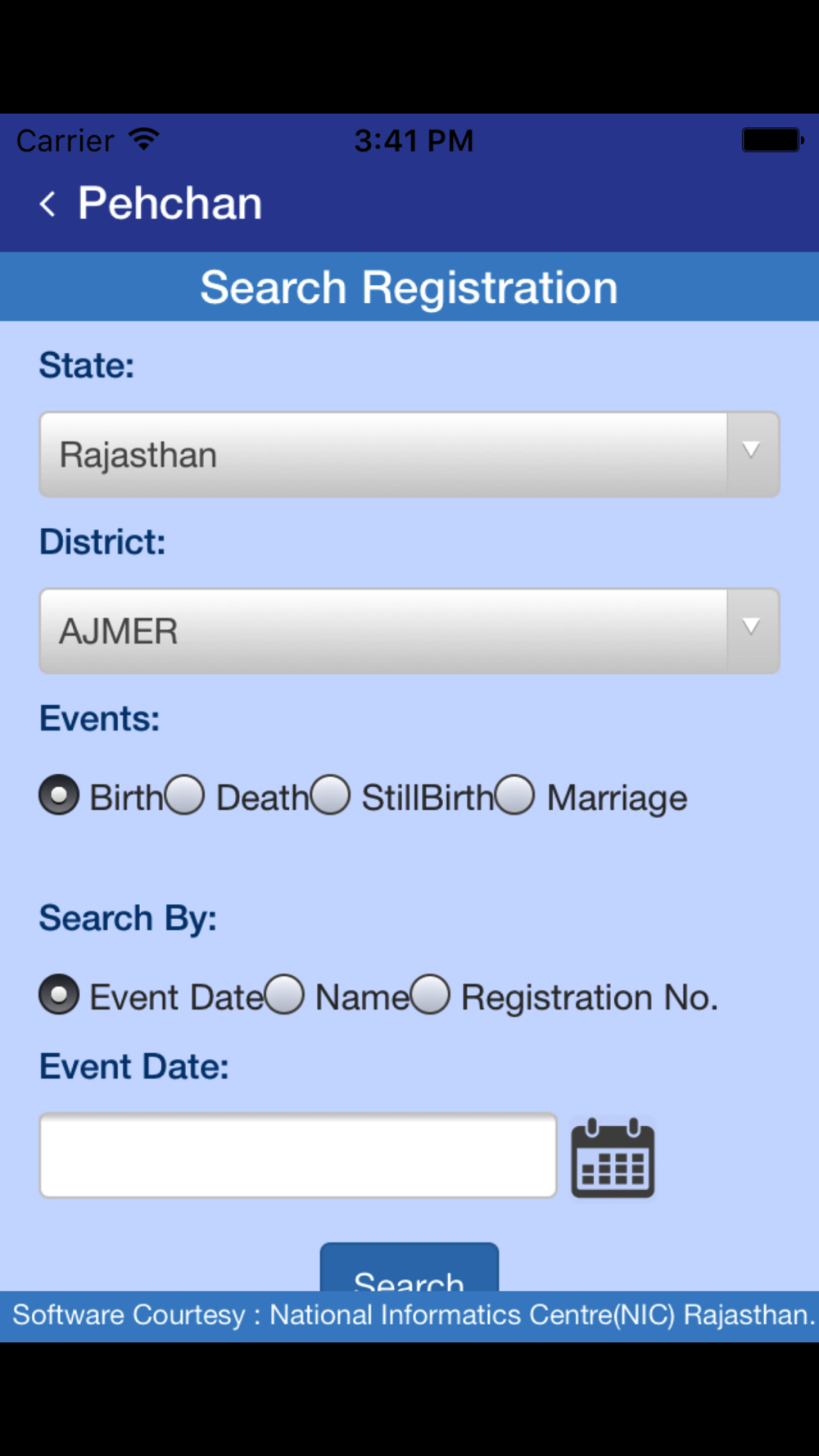Image resolution: width=819 pixels, height=1456 pixels.
Task: Tap the back chevron beside Pehchan
Action: pos(48,203)
